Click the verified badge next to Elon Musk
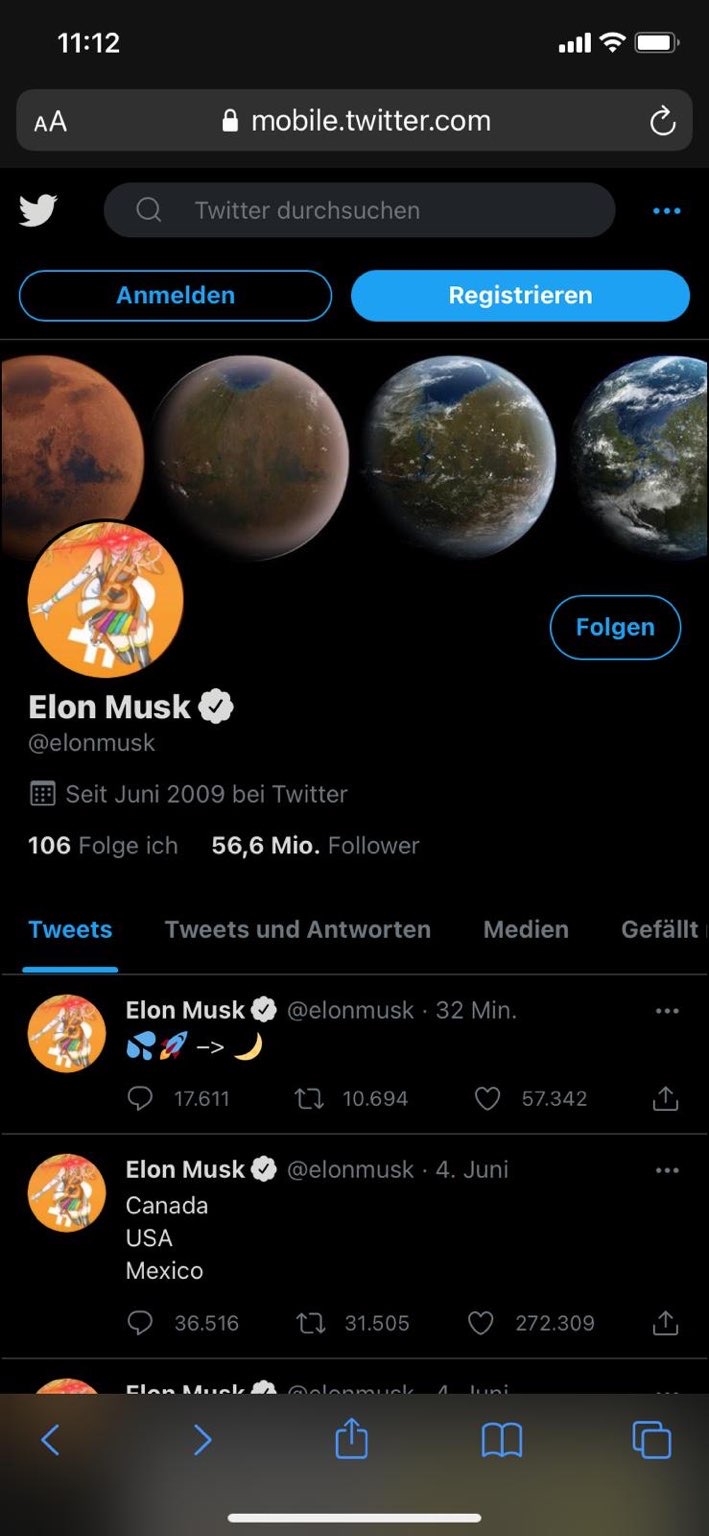 click(x=215, y=706)
